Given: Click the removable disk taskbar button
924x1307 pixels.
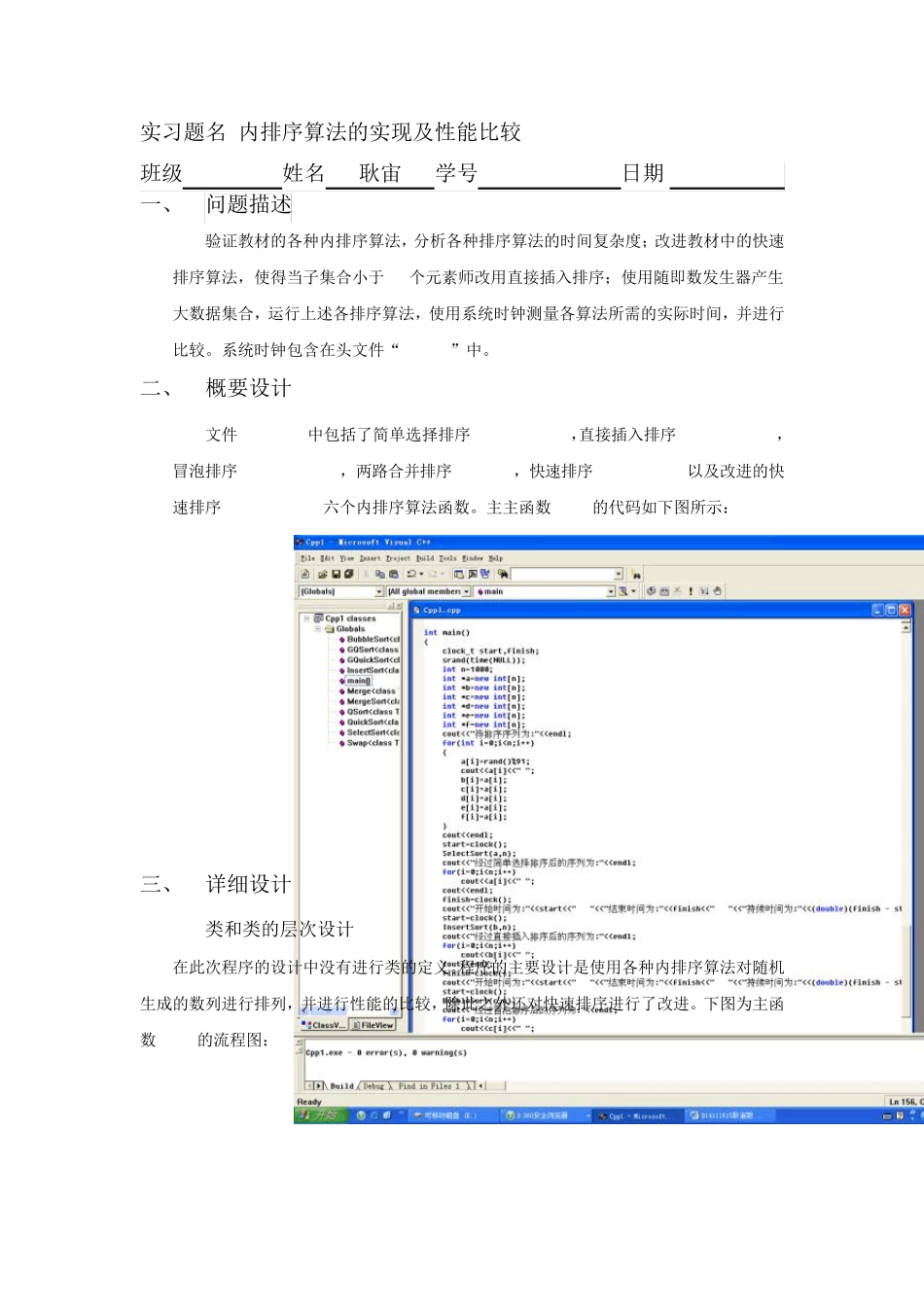Looking at the screenshot, I should 452,1116.
